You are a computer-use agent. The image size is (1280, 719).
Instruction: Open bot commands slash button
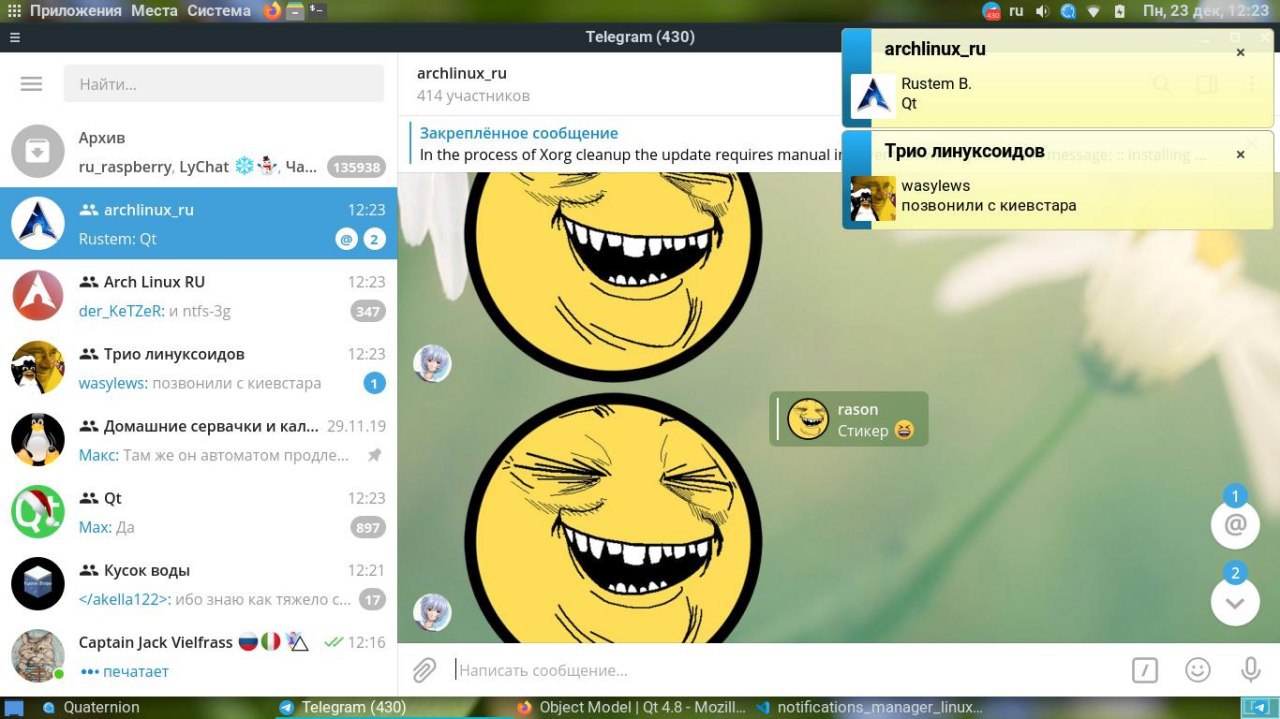point(1145,670)
